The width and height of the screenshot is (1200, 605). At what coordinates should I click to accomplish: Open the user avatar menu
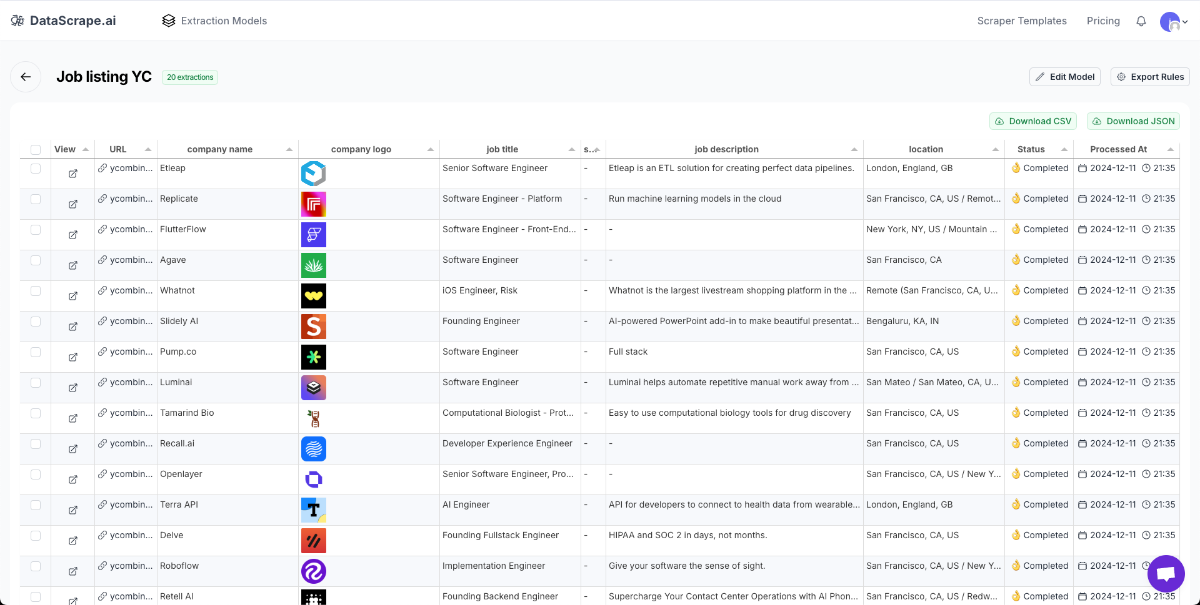(1174, 21)
